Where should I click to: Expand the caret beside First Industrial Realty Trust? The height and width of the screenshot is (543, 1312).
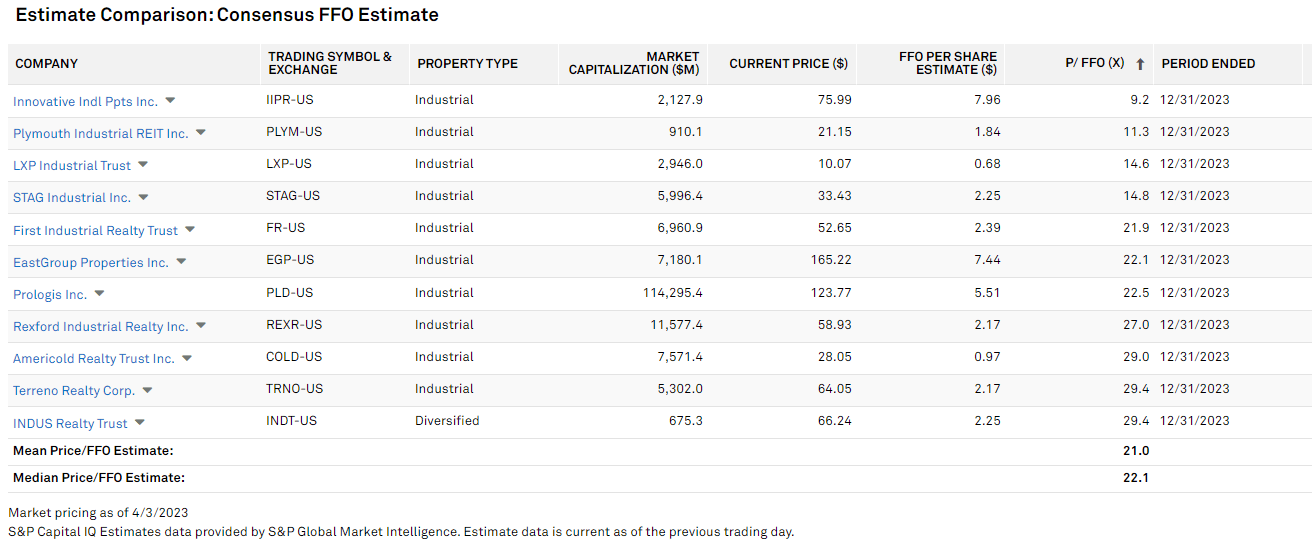(x=190, y=230)
